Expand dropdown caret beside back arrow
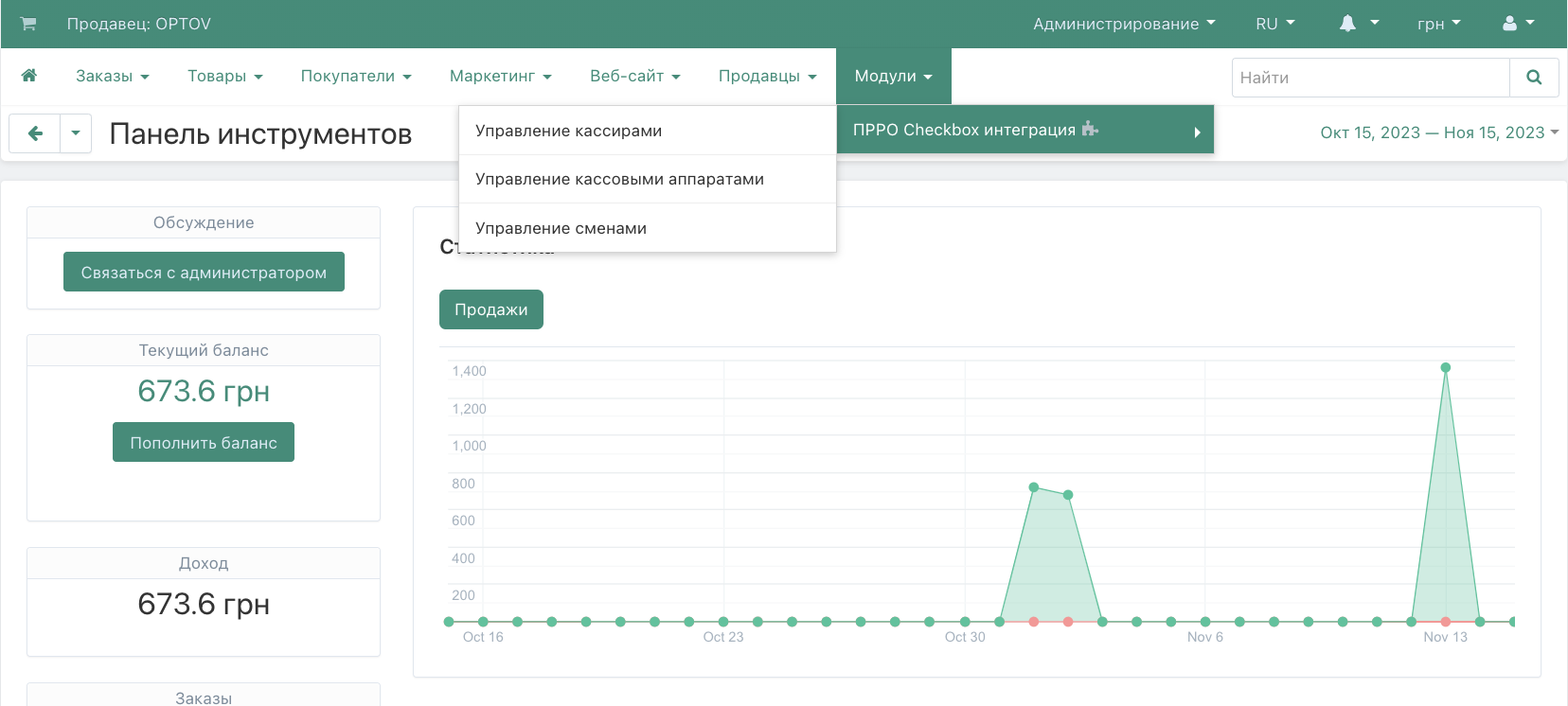This screenshot has height=706, width=1568. coord(76,133)
